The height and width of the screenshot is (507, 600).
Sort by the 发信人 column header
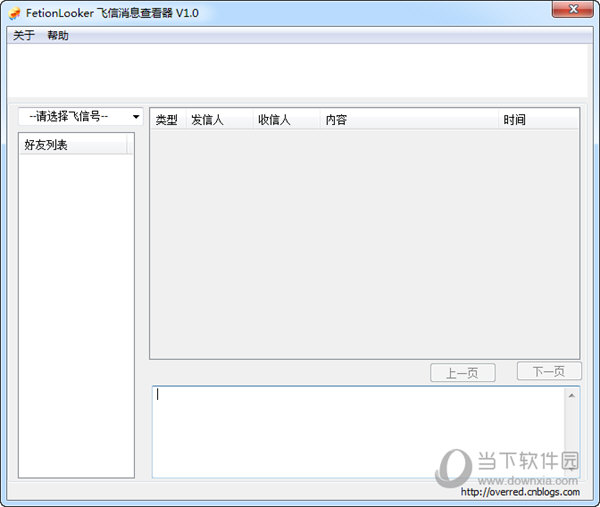pos(219,120)
